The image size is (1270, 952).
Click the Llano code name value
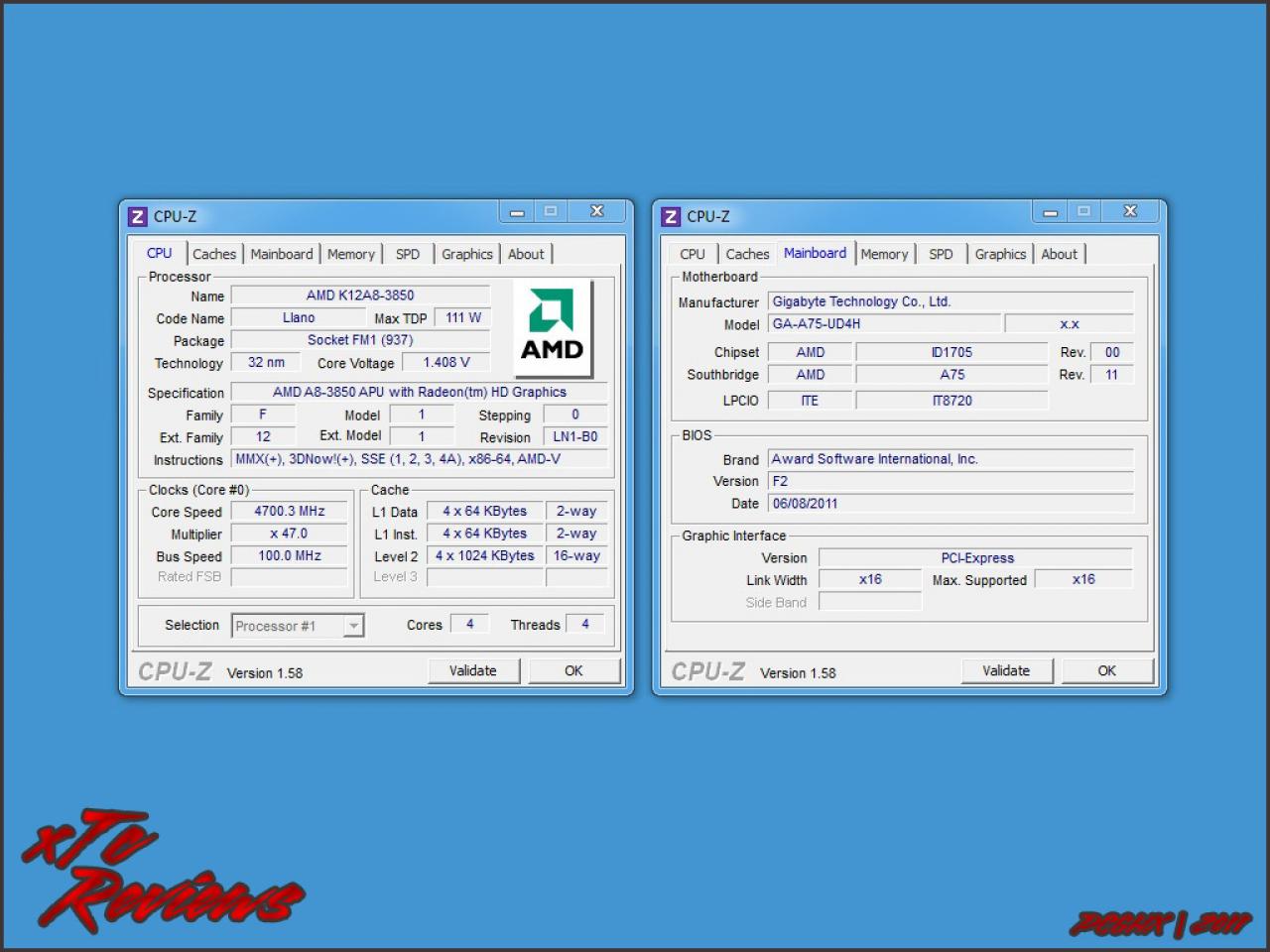pyautogui.click(x=299, y=318)
